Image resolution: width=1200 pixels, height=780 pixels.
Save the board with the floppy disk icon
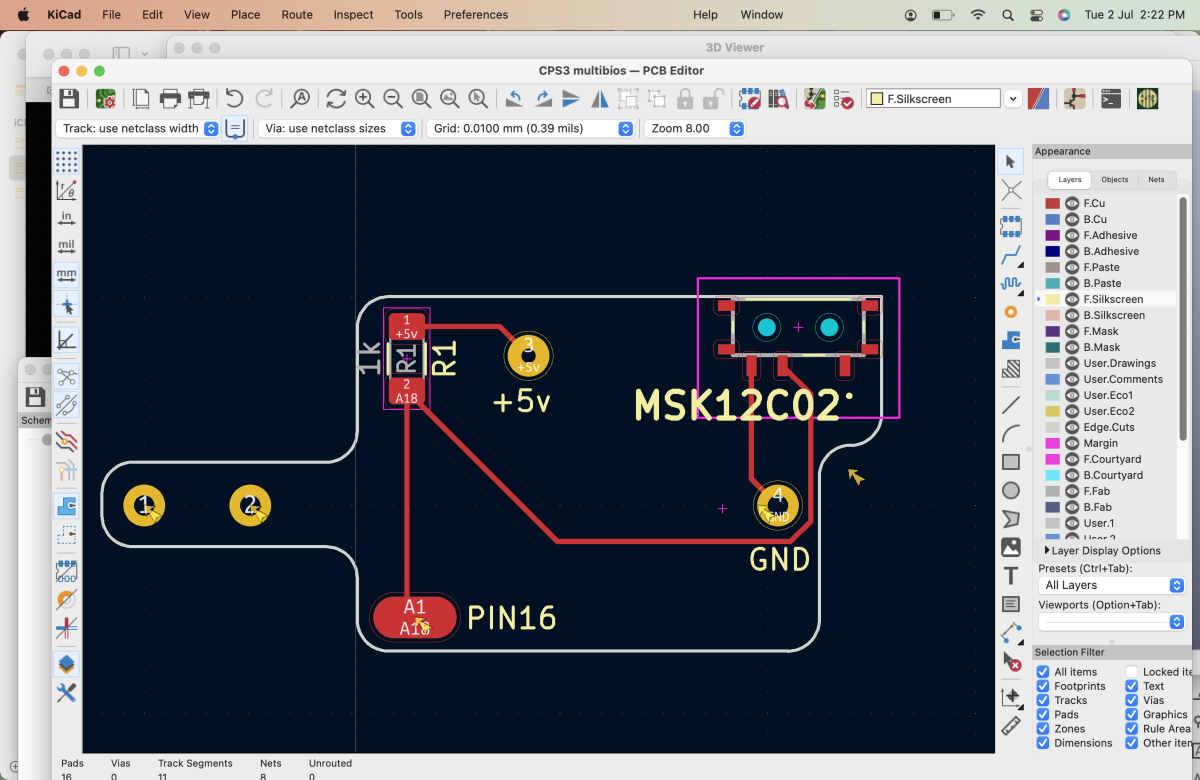tap(69, 99)
